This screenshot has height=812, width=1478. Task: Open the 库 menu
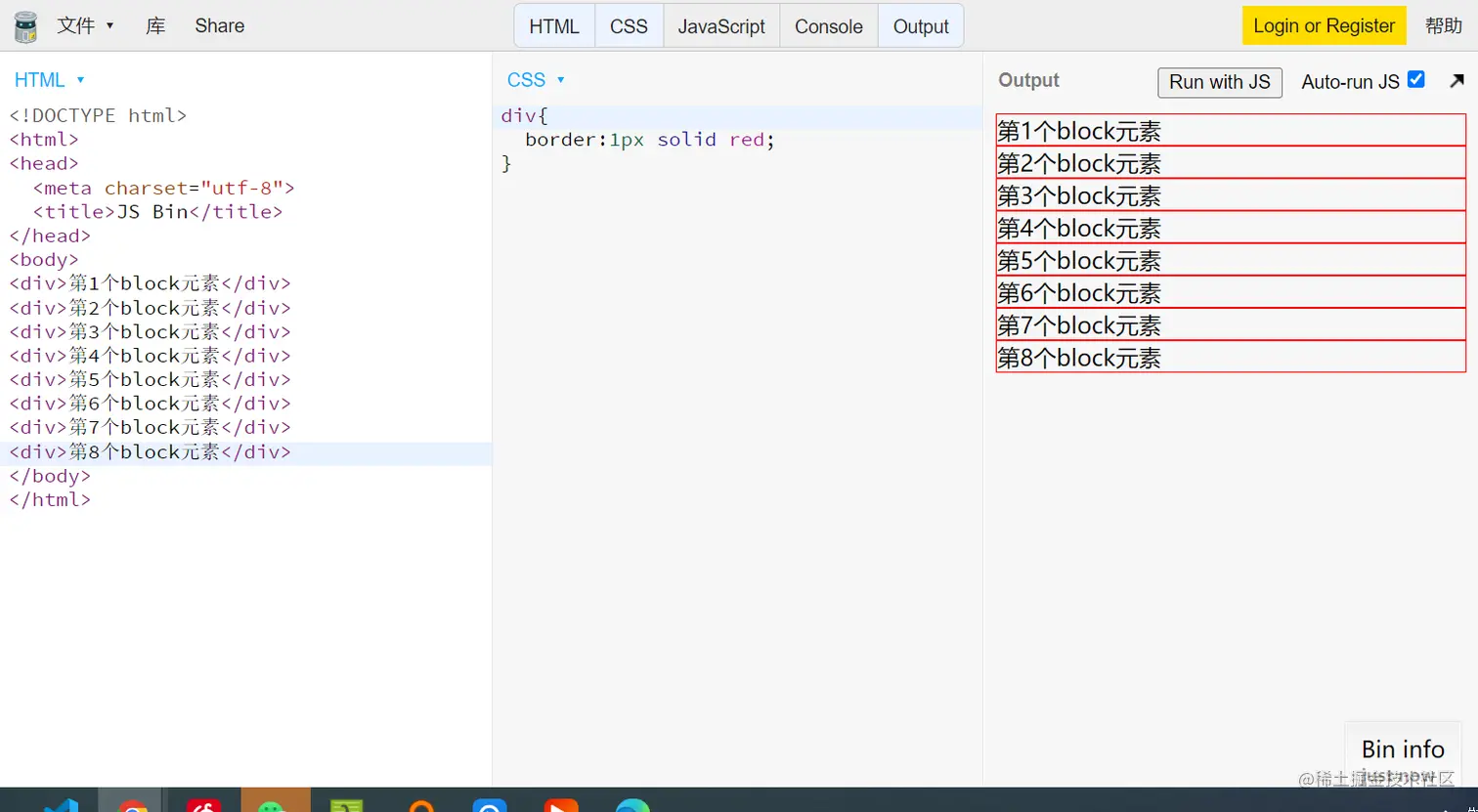click(x=155, y=25)
